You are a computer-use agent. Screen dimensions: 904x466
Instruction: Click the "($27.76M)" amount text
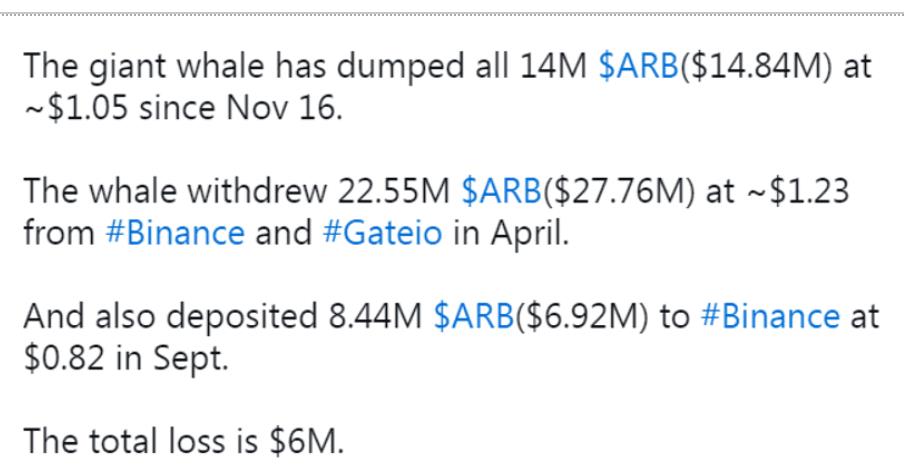pyautogui.click(x=619, y=191)
